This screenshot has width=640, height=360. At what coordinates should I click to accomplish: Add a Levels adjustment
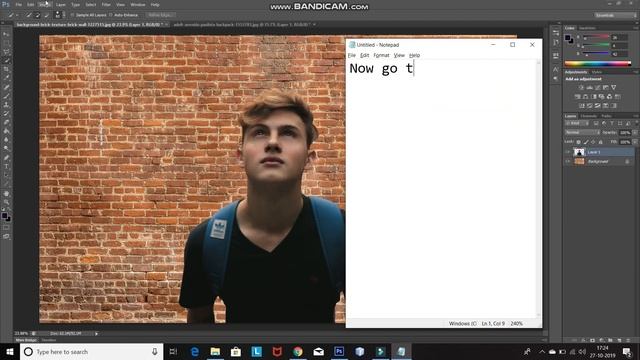[x=589, y=87]
